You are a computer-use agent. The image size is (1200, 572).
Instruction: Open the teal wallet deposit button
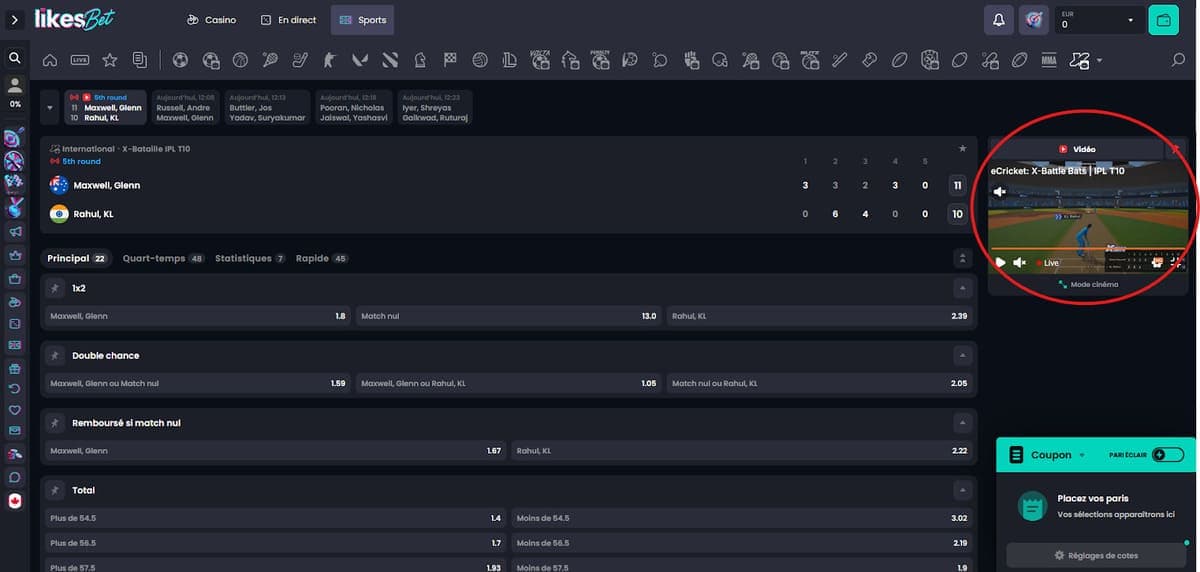pos(1163,20)
